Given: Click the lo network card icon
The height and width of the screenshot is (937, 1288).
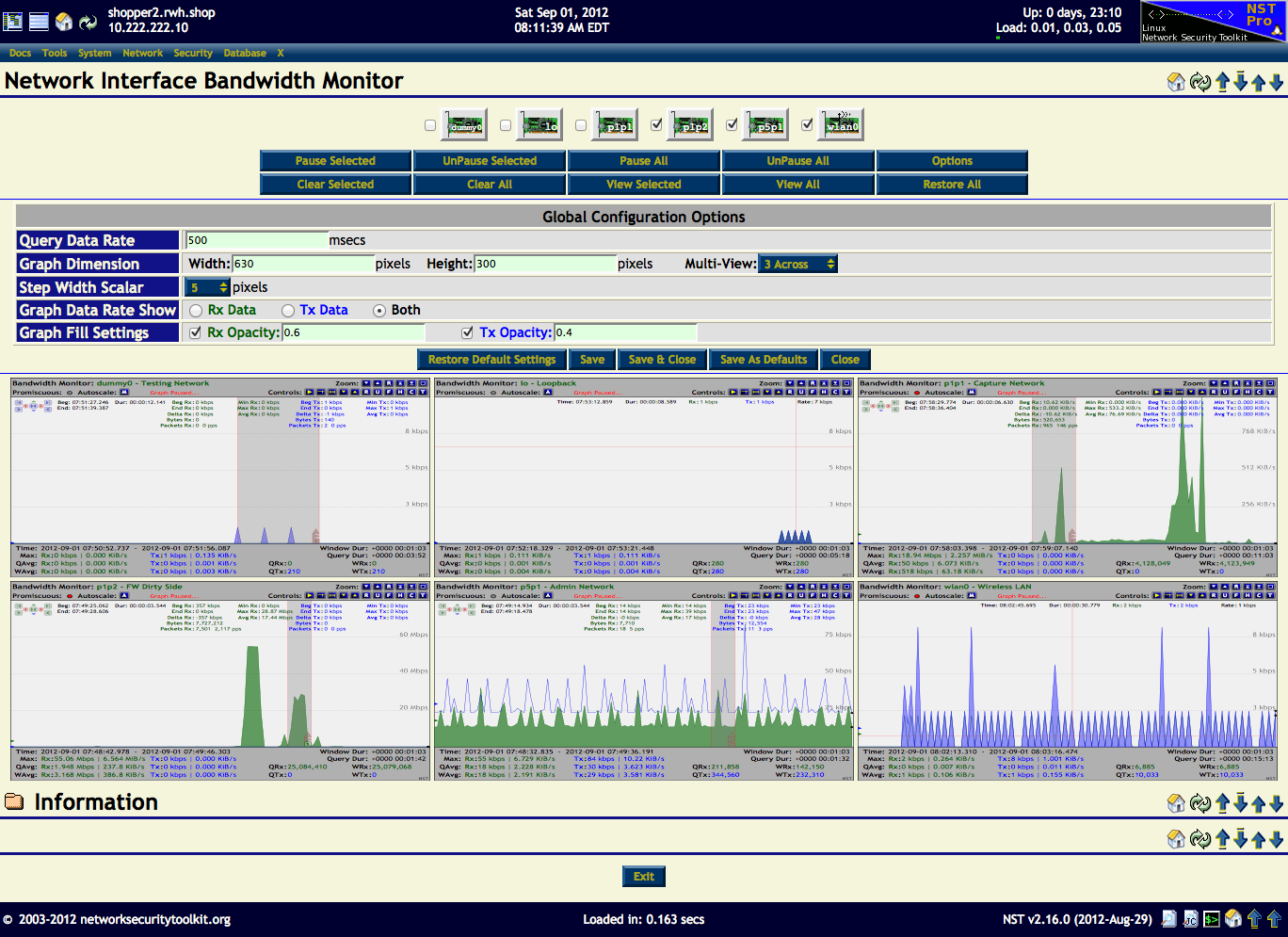Looking at the screenshot, I should [x=540, y=125].
